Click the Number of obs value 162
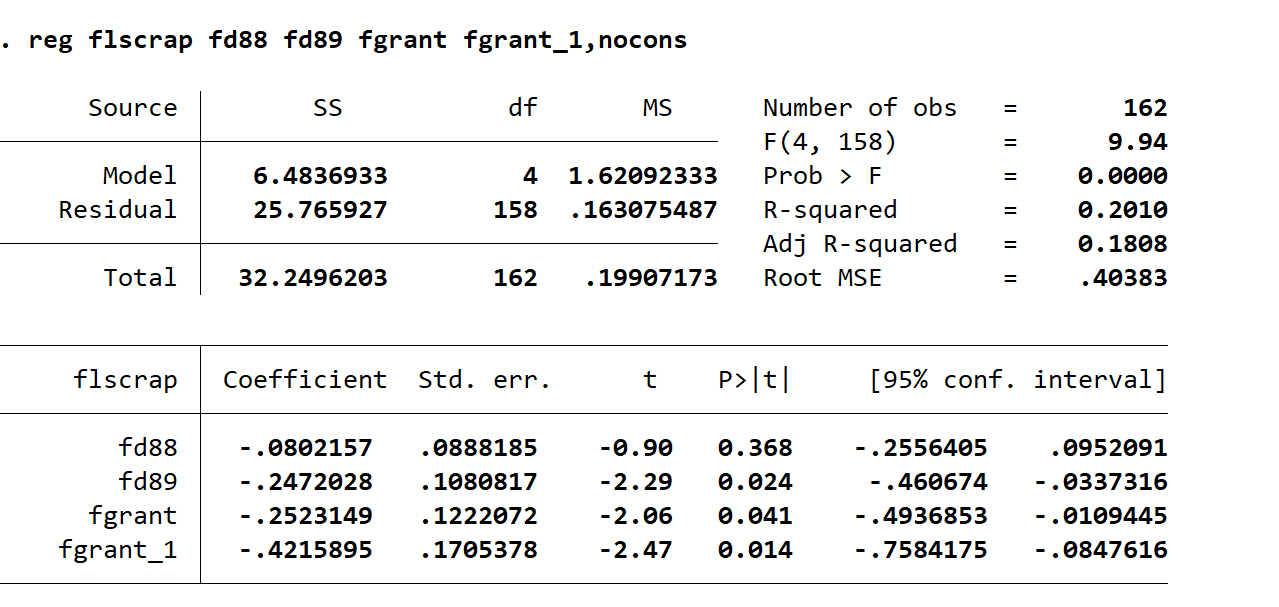 pyautogui.click(x=1145, y=108)
